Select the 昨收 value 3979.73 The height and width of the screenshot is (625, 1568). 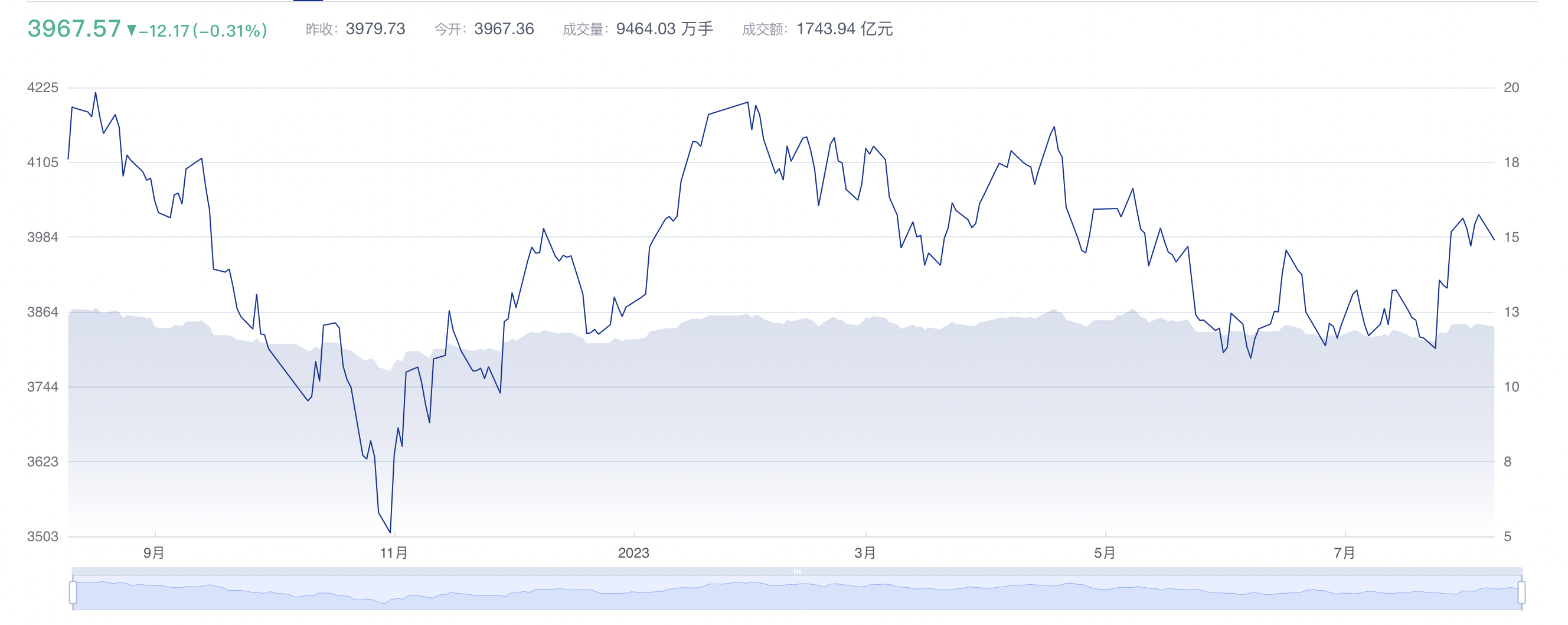click(x=375, y=28)
